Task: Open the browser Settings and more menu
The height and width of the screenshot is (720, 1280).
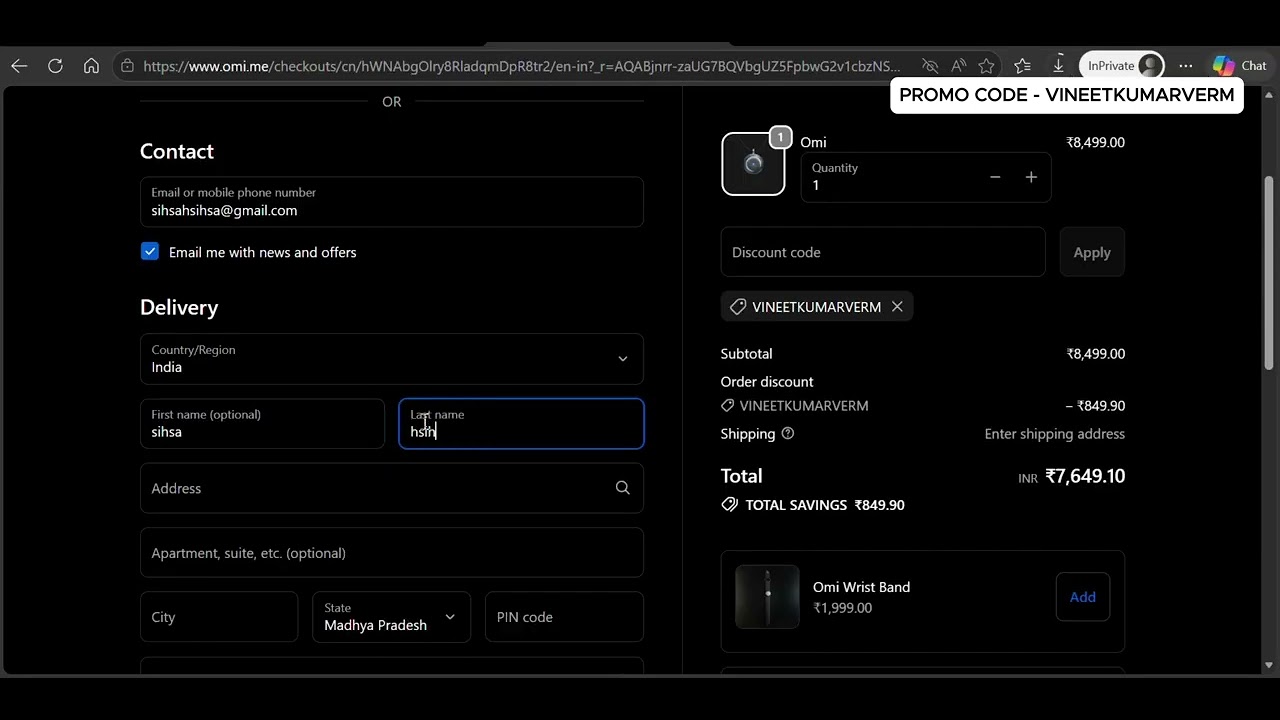Action: pos(1185,66)
